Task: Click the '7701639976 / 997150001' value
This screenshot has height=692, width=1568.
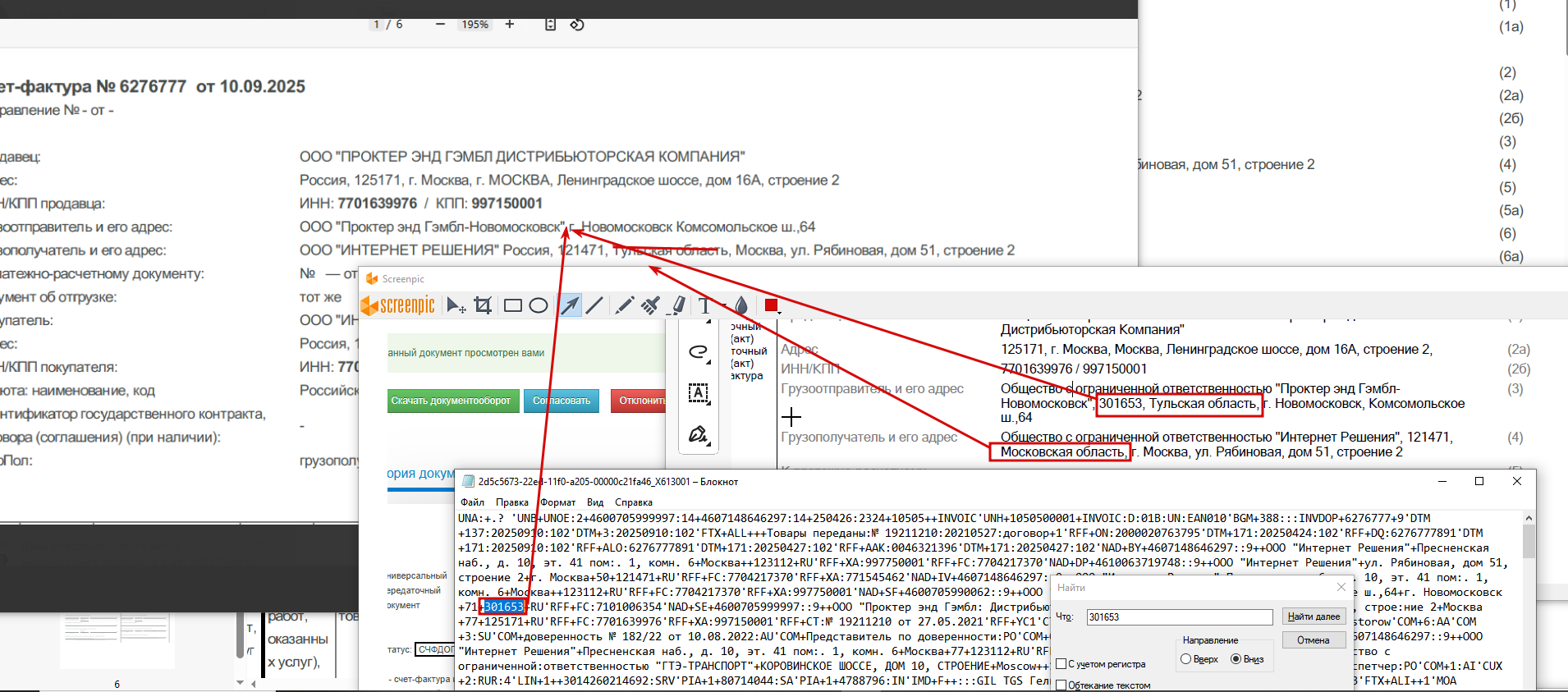Action: (x=1074, y=369)
